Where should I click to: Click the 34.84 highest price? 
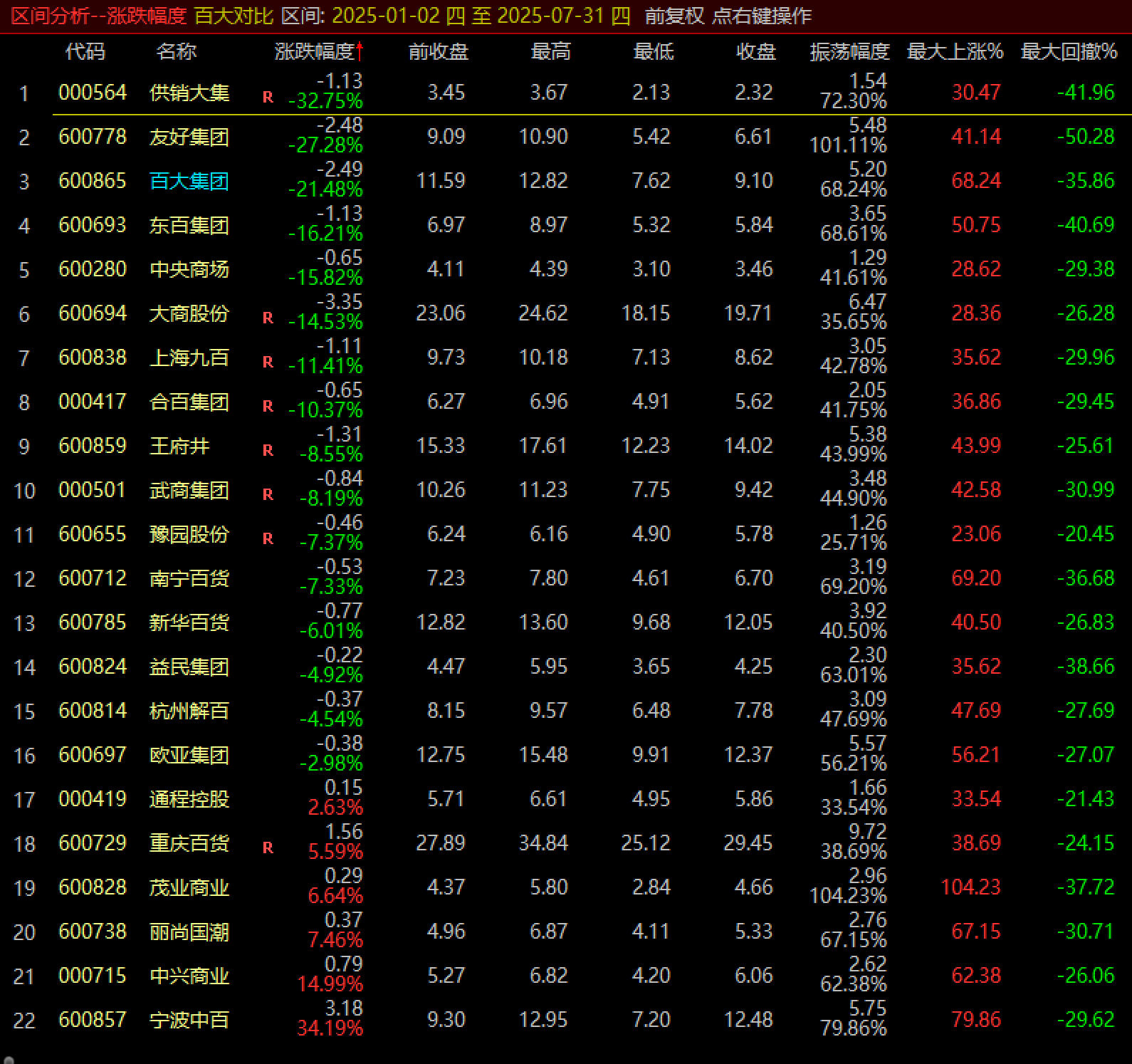(543, 843)
